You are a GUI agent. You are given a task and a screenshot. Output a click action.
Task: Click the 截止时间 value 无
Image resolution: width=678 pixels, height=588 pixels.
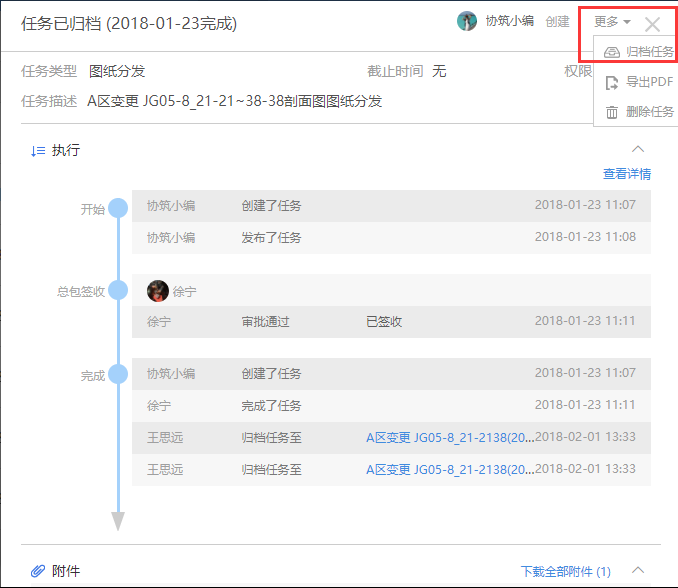[x=439, y=71]
